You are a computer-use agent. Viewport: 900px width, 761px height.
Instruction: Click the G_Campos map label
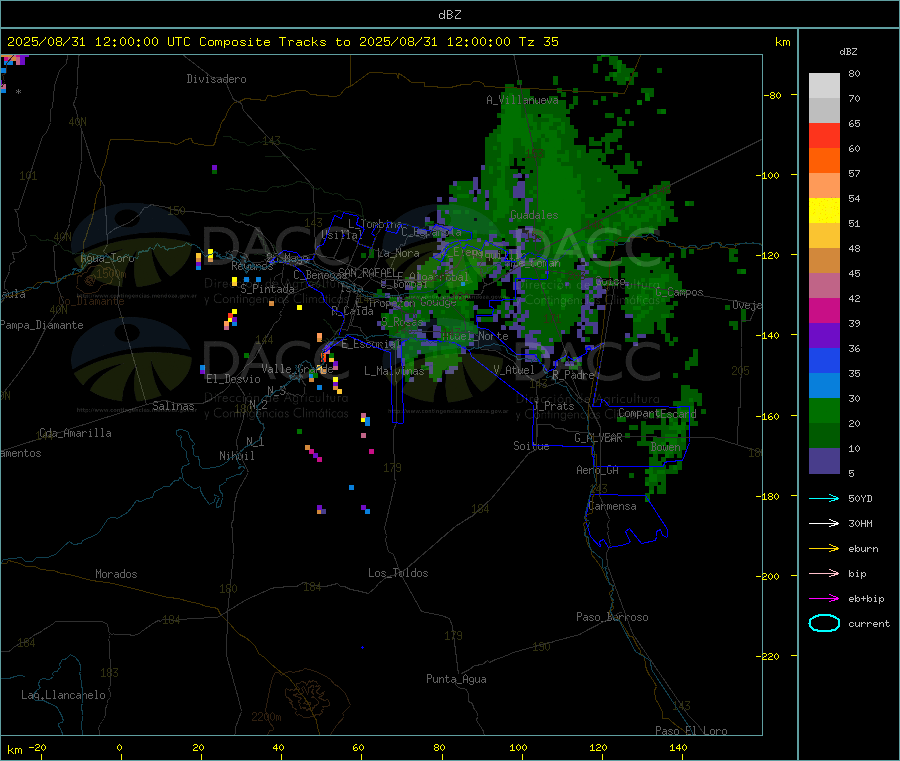(679, 292)
